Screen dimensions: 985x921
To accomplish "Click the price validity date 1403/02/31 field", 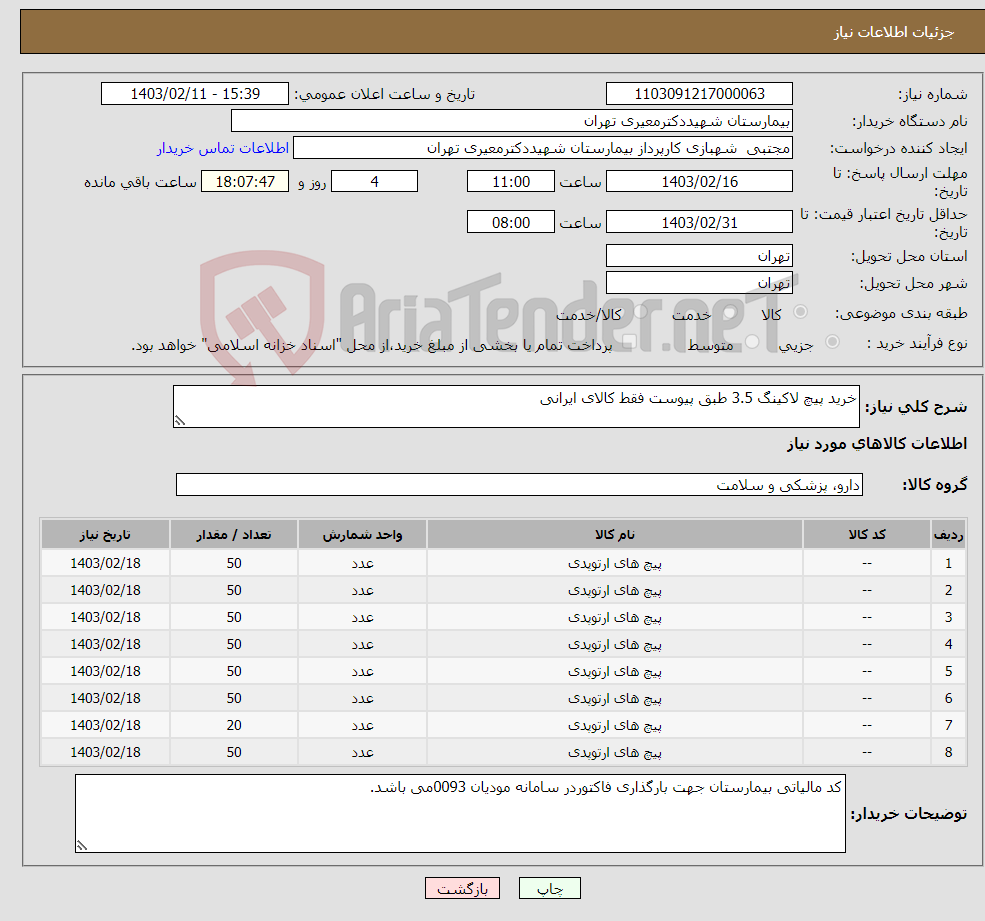I will point(699,222).
